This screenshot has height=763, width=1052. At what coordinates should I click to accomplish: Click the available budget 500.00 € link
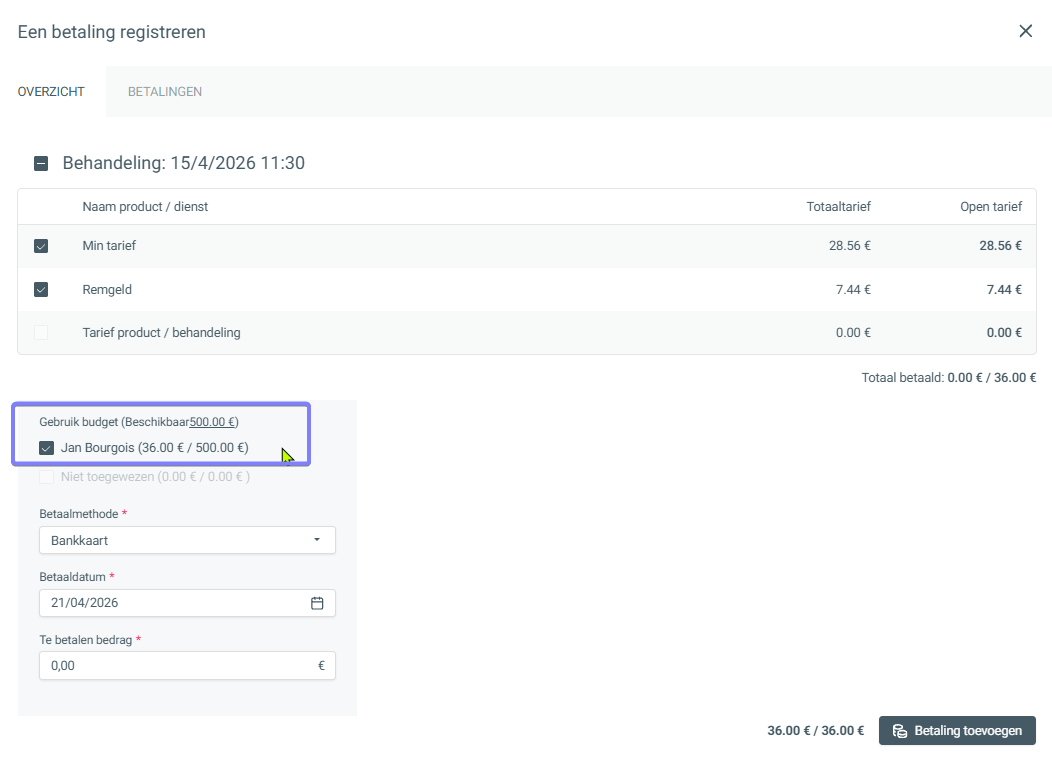pyautogui.click(x=213, y=422)
